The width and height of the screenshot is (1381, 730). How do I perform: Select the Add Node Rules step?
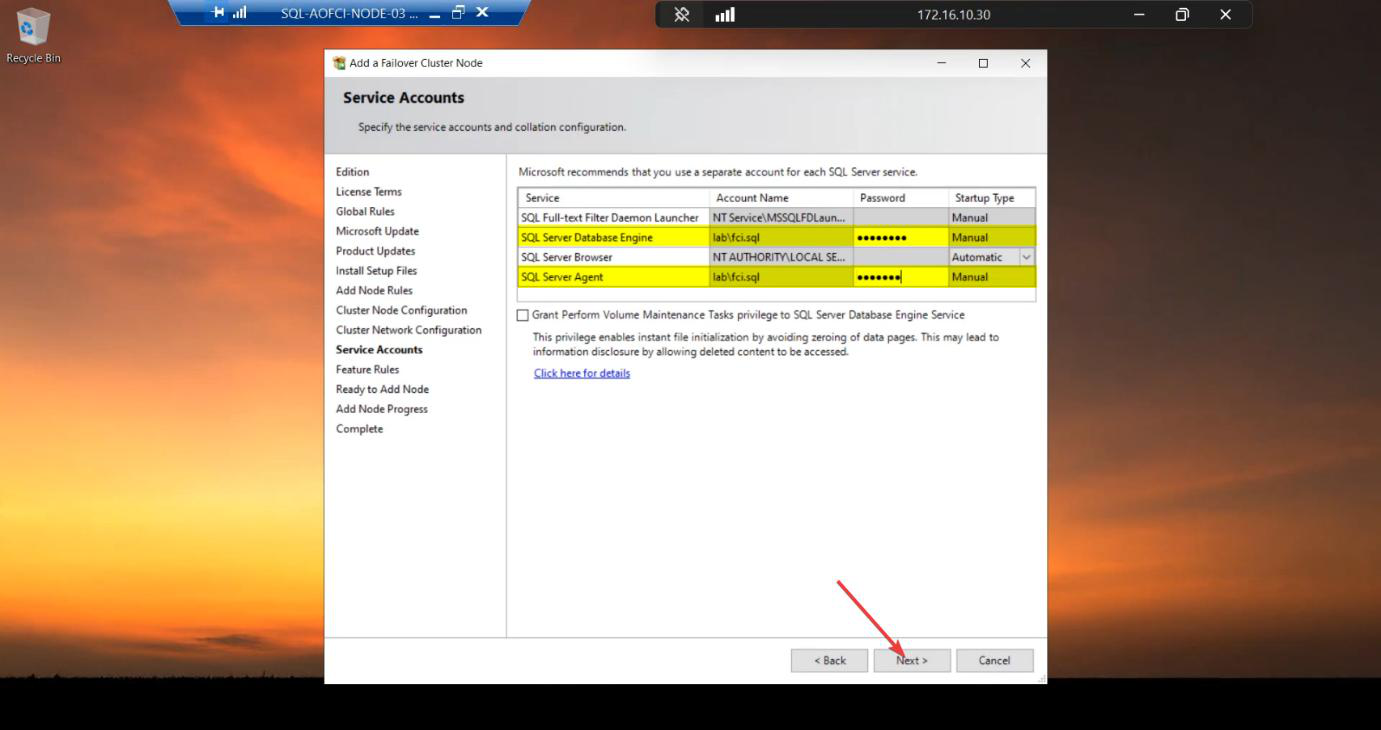point(374,291)
